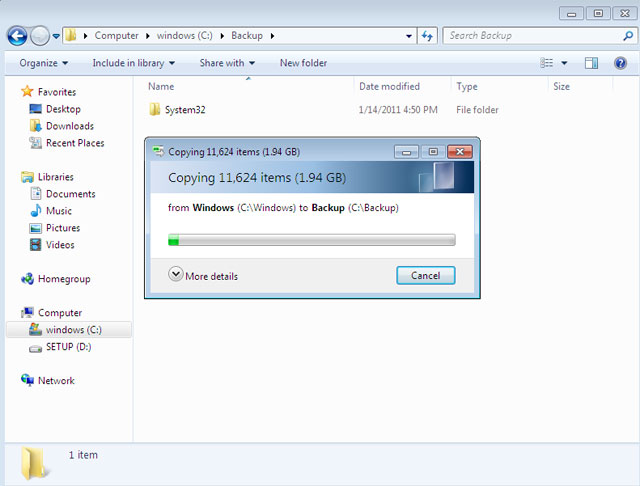Select Network in navigation pane

click(56, 381)
